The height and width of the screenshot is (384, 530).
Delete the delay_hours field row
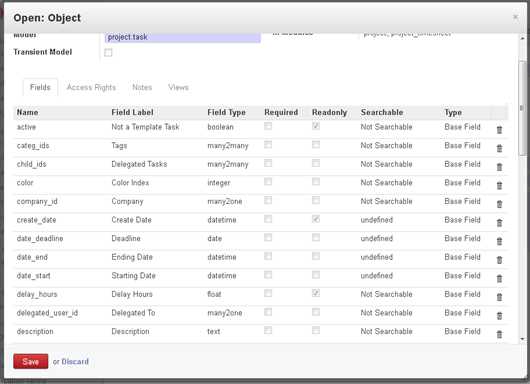pos(499,297)
